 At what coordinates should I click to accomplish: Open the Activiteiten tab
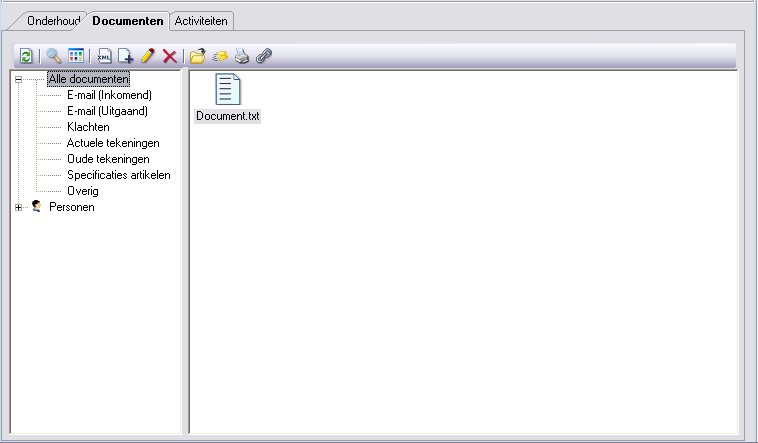[201, 21]
